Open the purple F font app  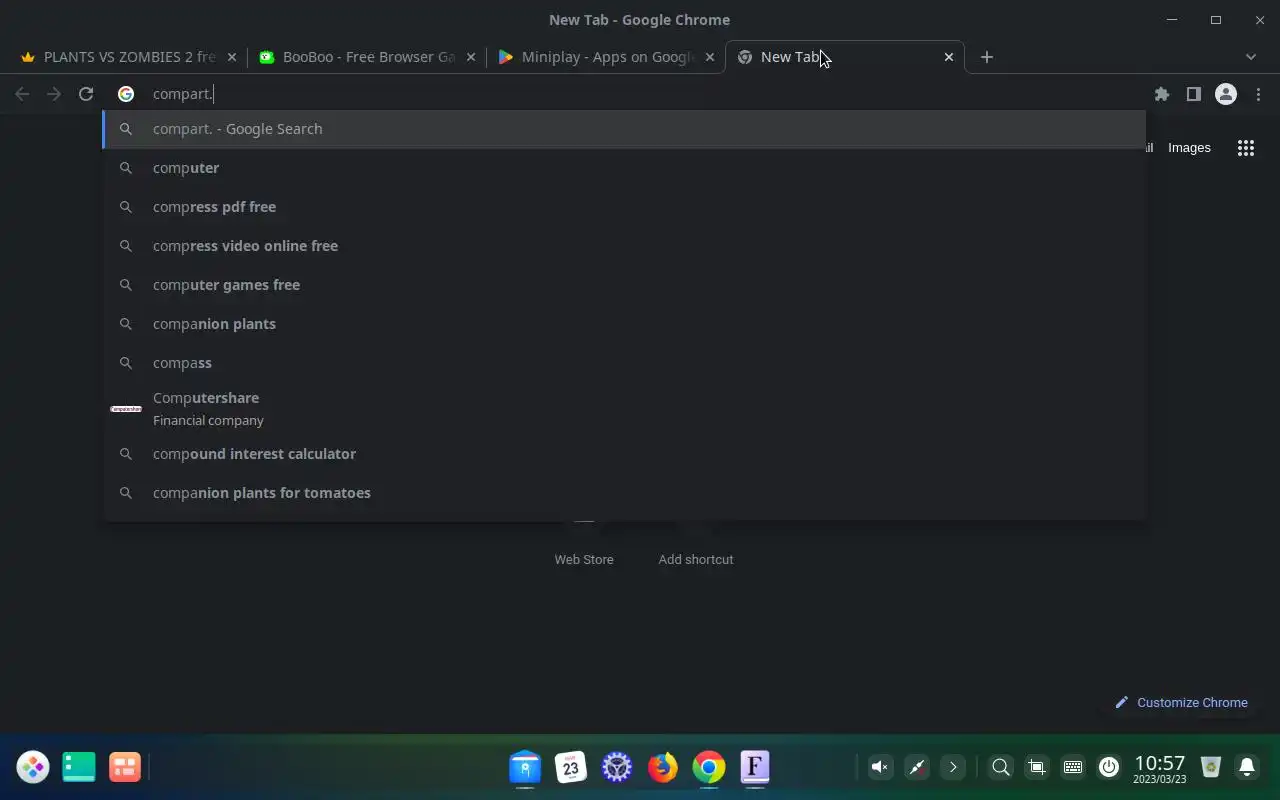coord(755,767)
